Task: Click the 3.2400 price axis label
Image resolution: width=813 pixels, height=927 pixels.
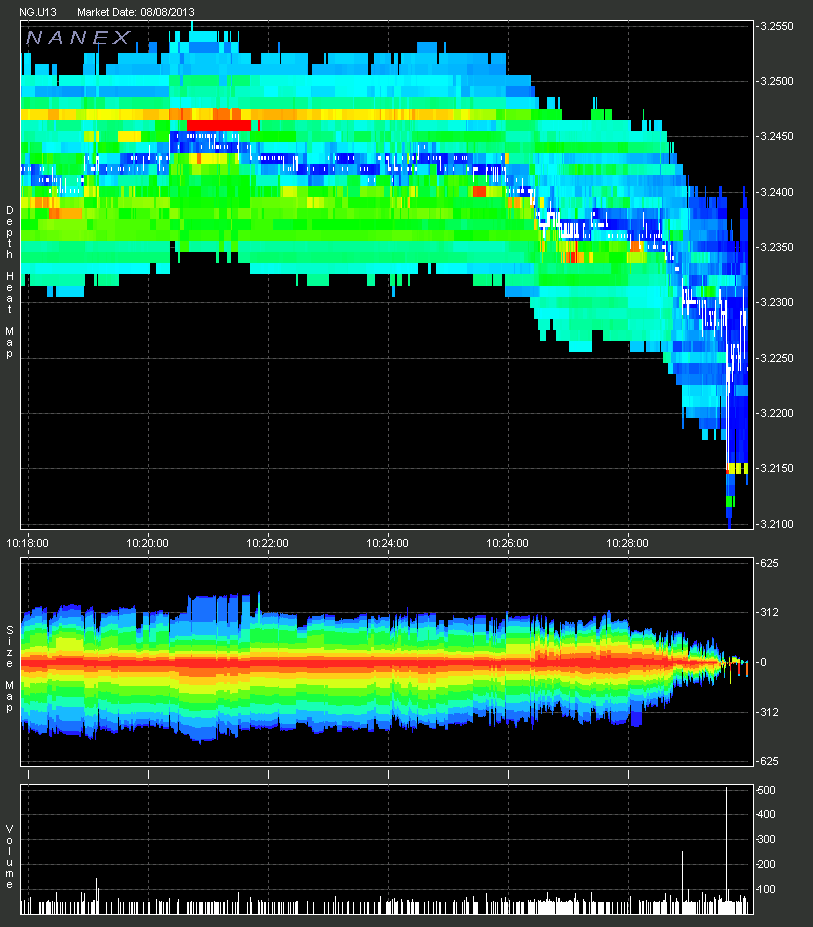Action: 777,192
